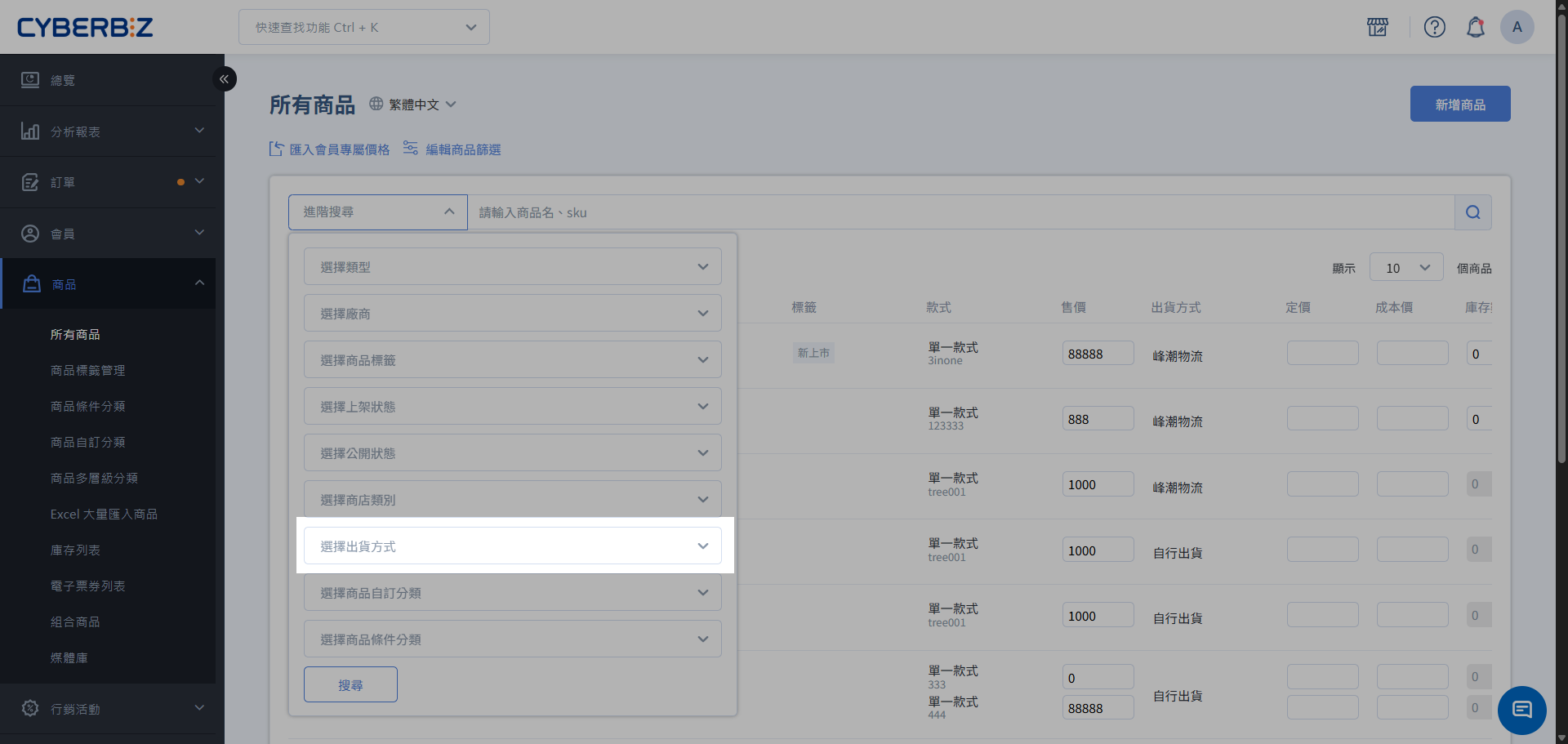This screenshot has height=744, width=1568.
Task: Focus the product name or sku search field
Action: click(961, 212)
